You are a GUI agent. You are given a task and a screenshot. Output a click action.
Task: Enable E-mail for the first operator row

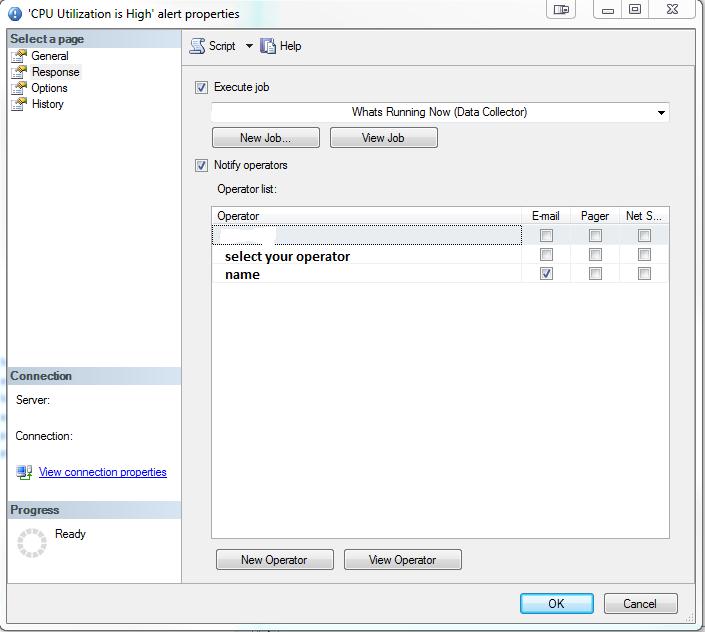546,235
